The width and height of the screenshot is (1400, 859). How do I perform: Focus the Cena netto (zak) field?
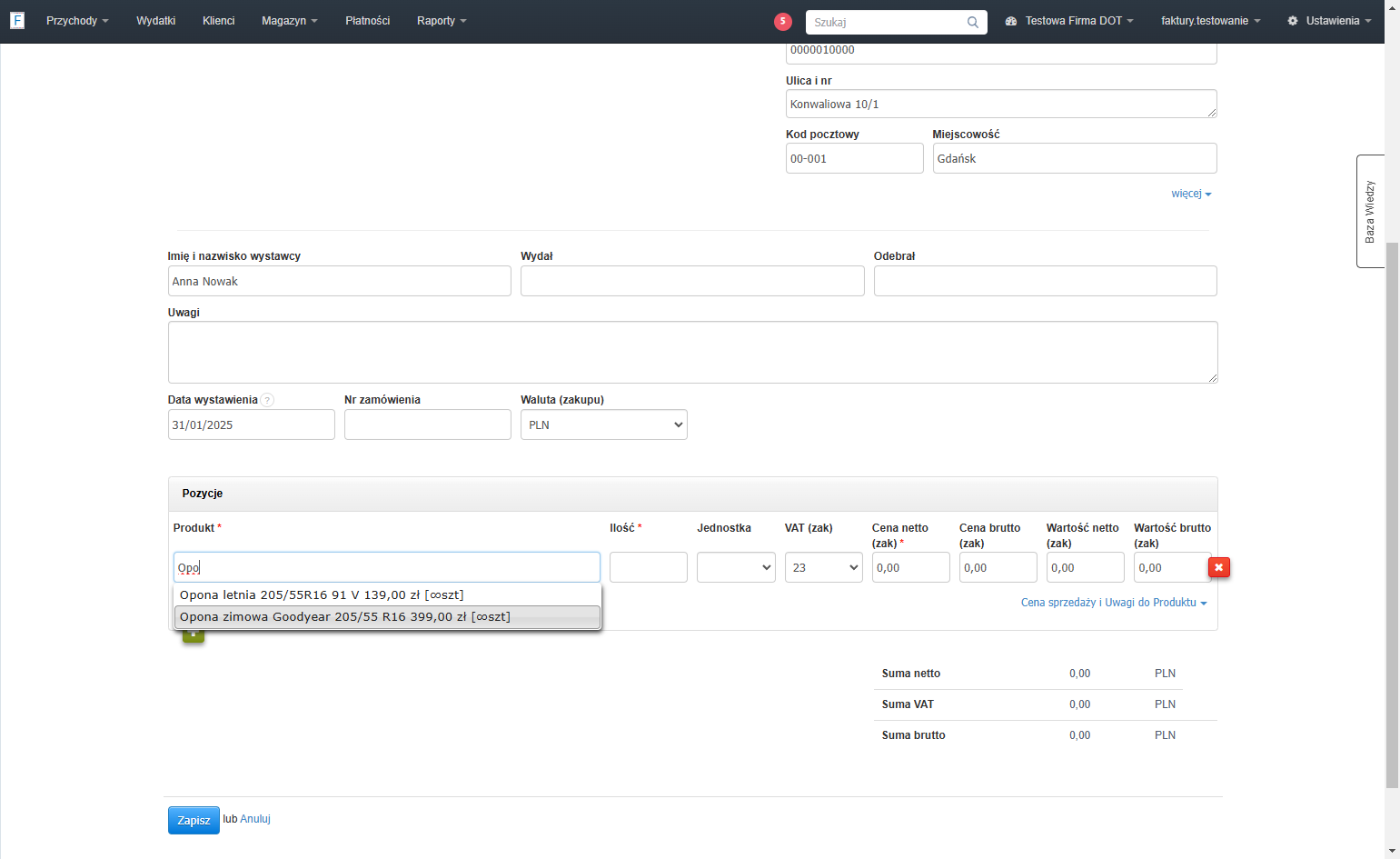tap(911, 567)
